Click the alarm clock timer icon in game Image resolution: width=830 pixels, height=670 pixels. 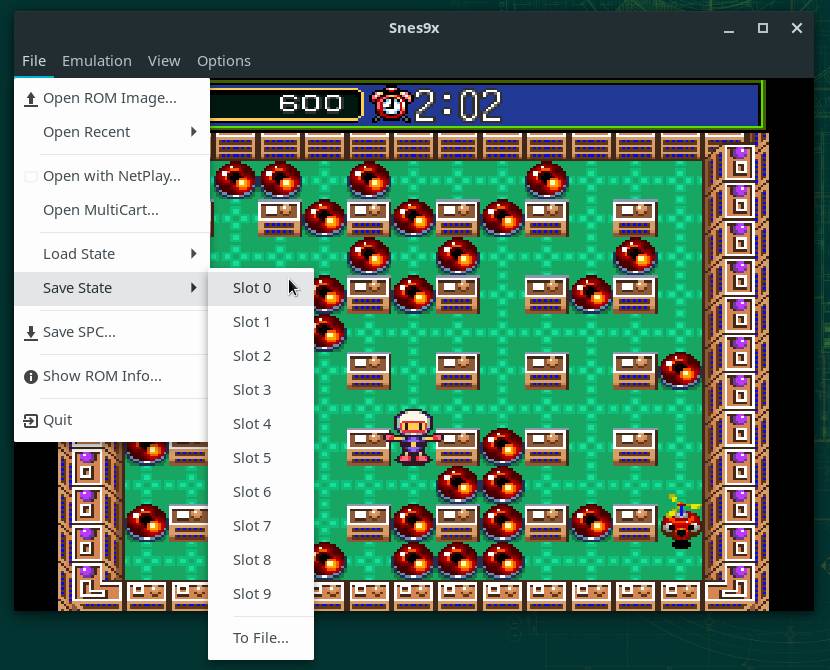391,104
